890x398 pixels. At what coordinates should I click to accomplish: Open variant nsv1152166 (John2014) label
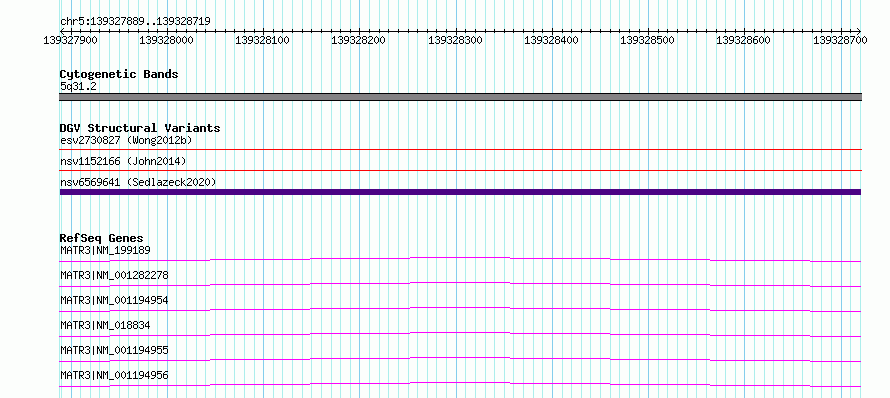tap(123, 161)
